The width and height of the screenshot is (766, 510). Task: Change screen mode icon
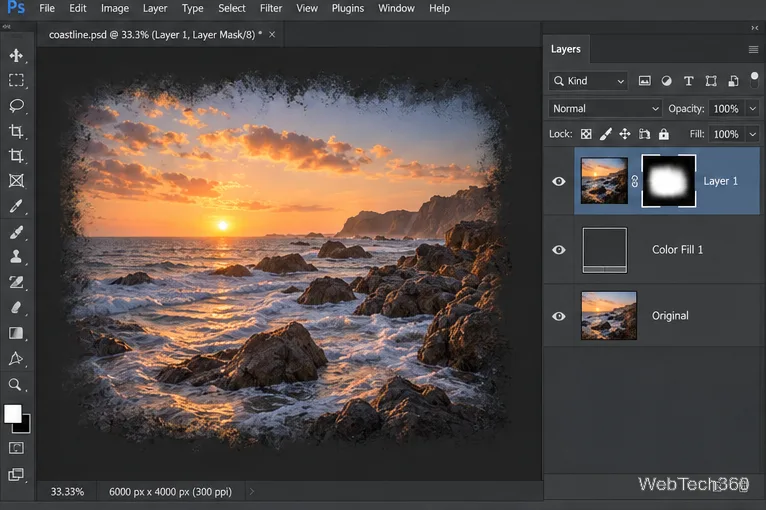[x=16, y=474]
